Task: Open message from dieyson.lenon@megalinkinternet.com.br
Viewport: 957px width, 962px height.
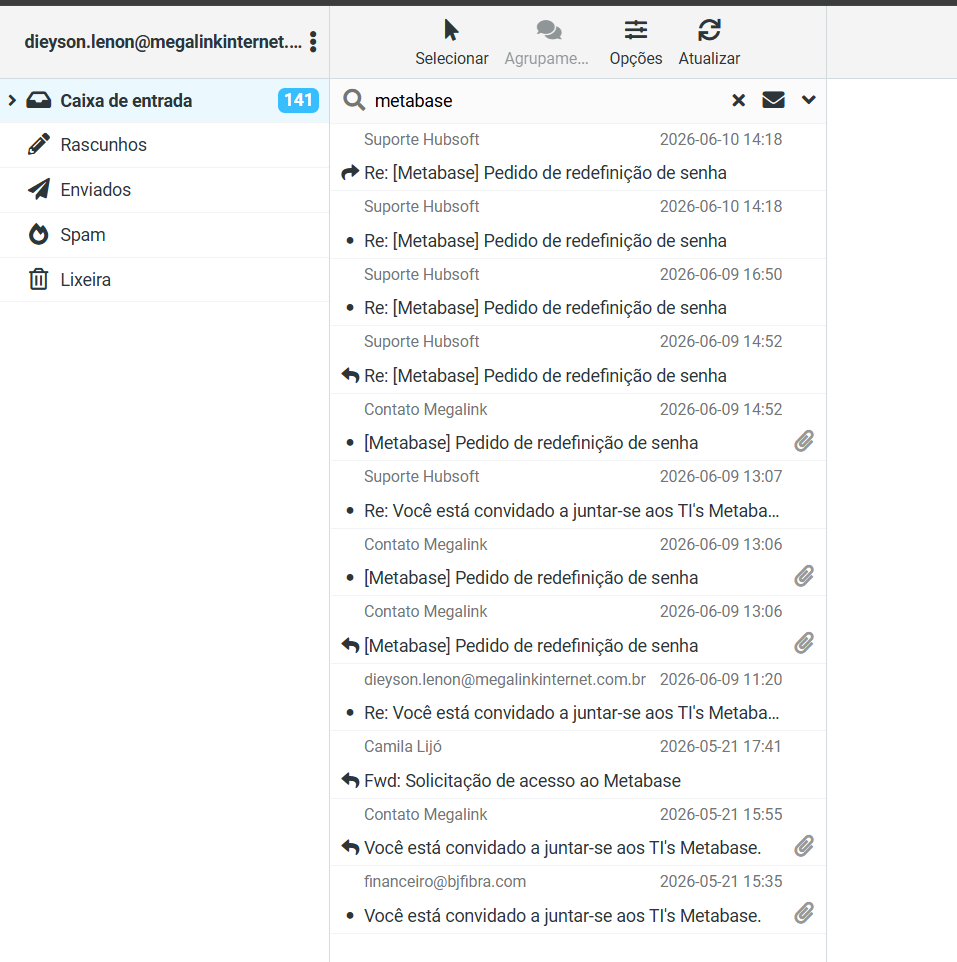Action: [578, 697]
